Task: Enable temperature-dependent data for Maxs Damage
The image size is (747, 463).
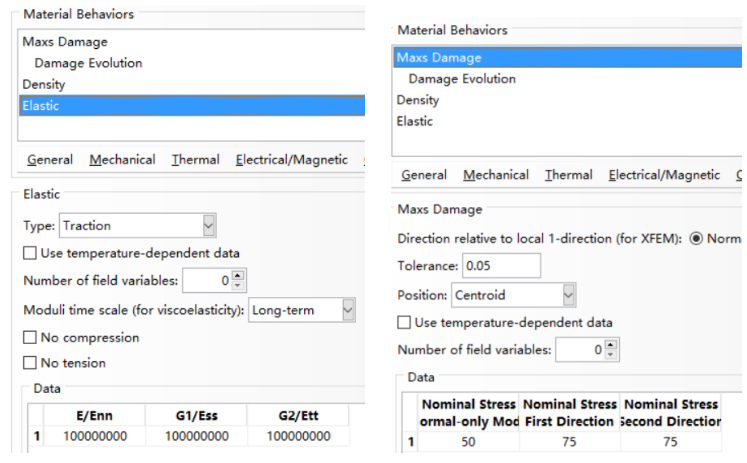Action: point(404,323)
